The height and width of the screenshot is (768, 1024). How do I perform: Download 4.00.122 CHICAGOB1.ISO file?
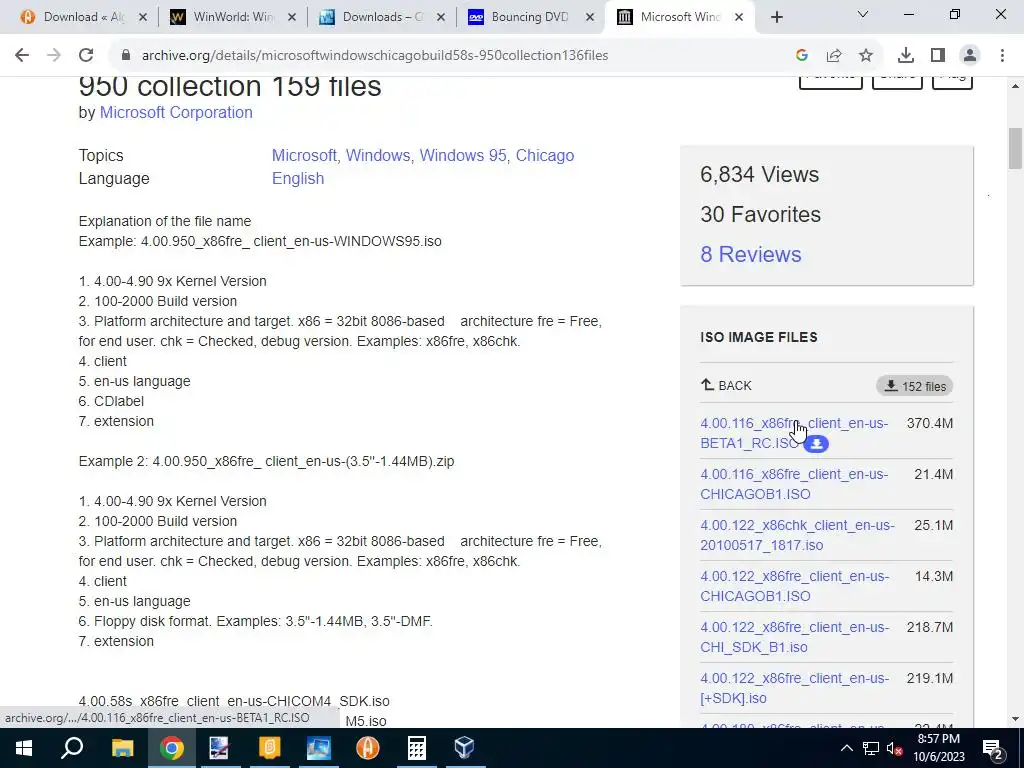point(794,586)
